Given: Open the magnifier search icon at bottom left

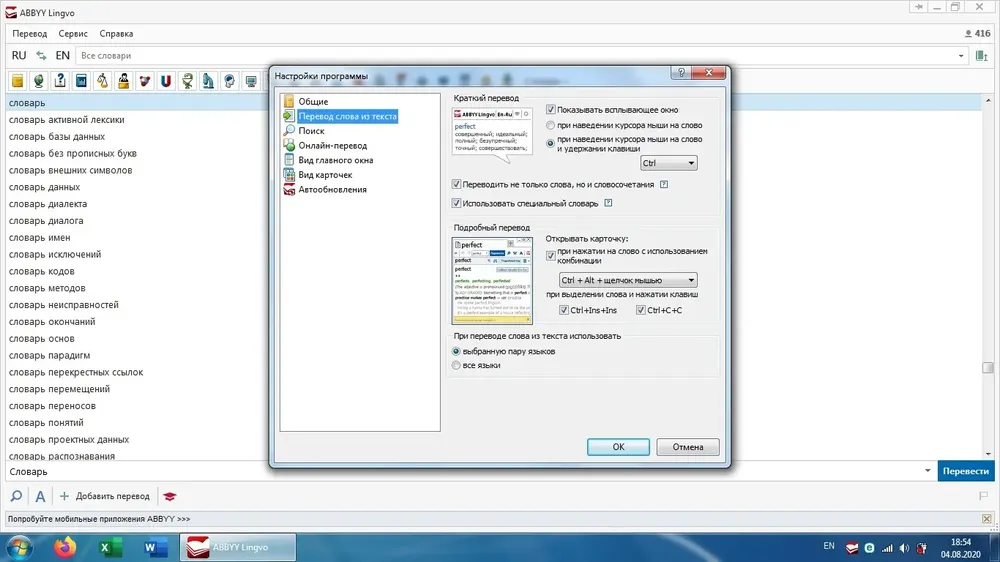Looking at the screenshot, I should [x=17, y=496].
